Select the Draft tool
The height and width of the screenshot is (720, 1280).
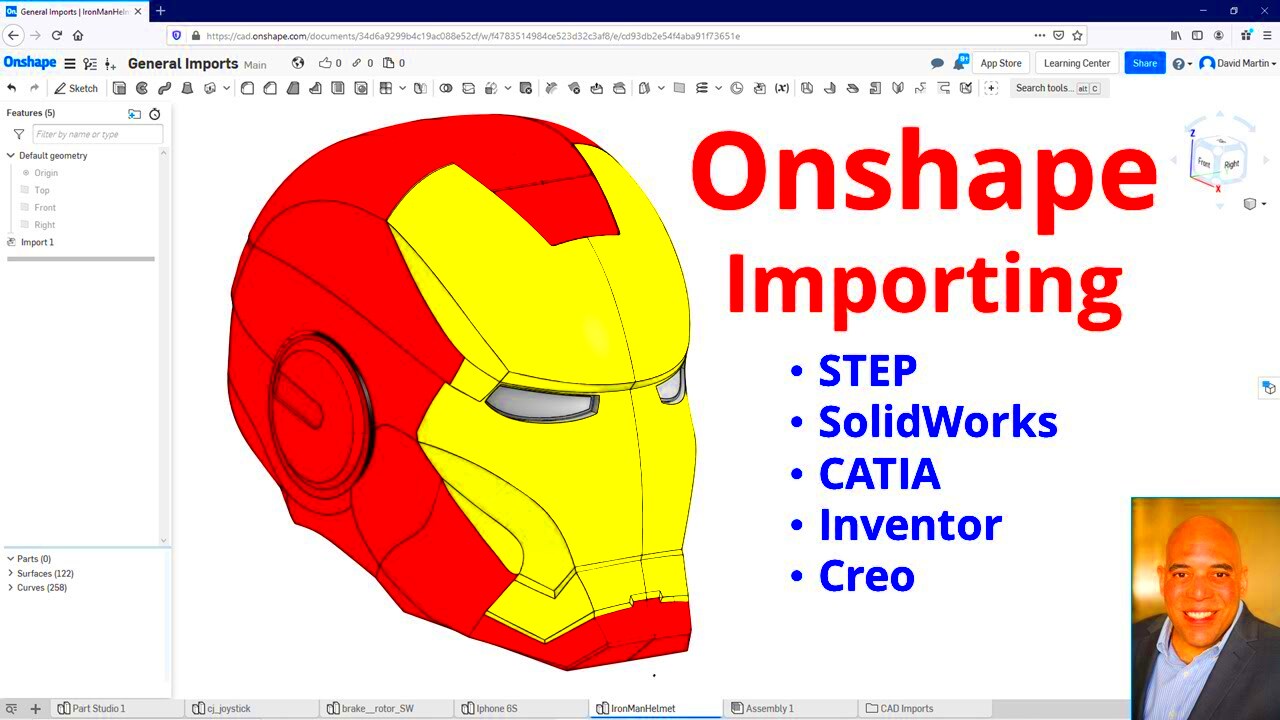(x=292, y=88)
